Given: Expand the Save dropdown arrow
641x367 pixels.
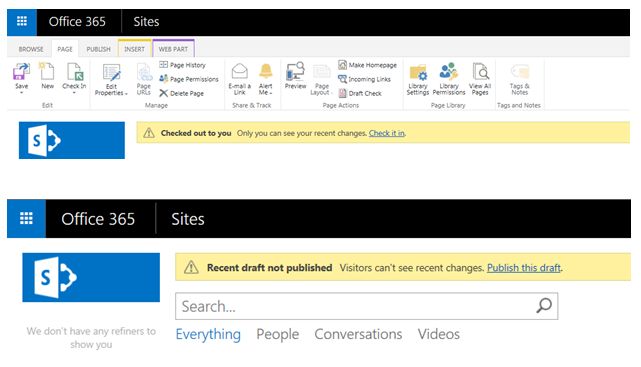Looking at the screenshot, I should tap(22, 93).
